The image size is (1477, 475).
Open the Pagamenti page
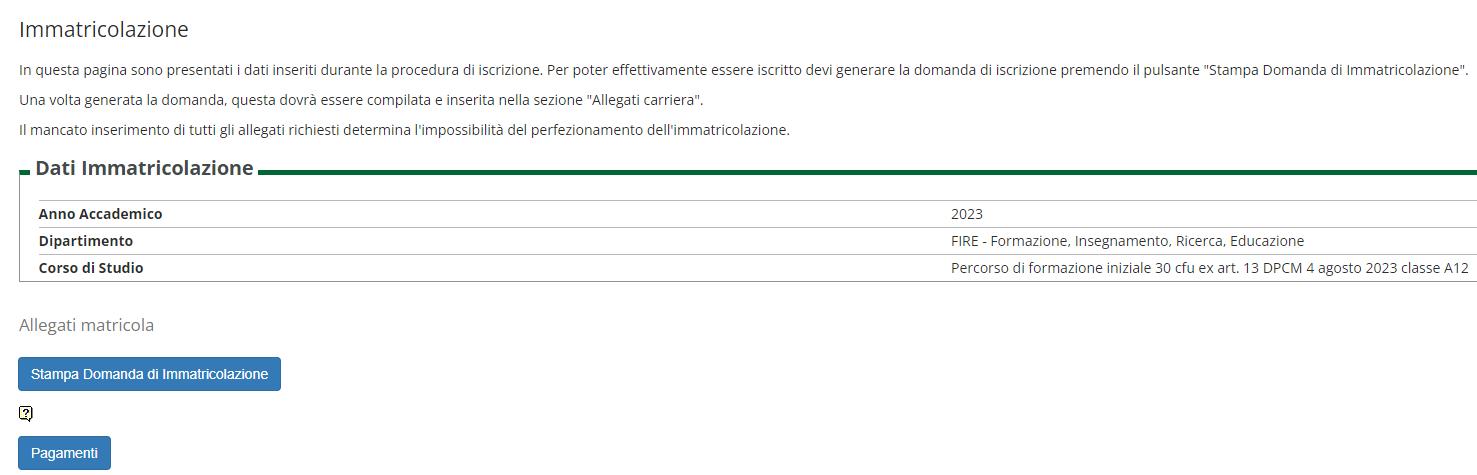(64, 453)
